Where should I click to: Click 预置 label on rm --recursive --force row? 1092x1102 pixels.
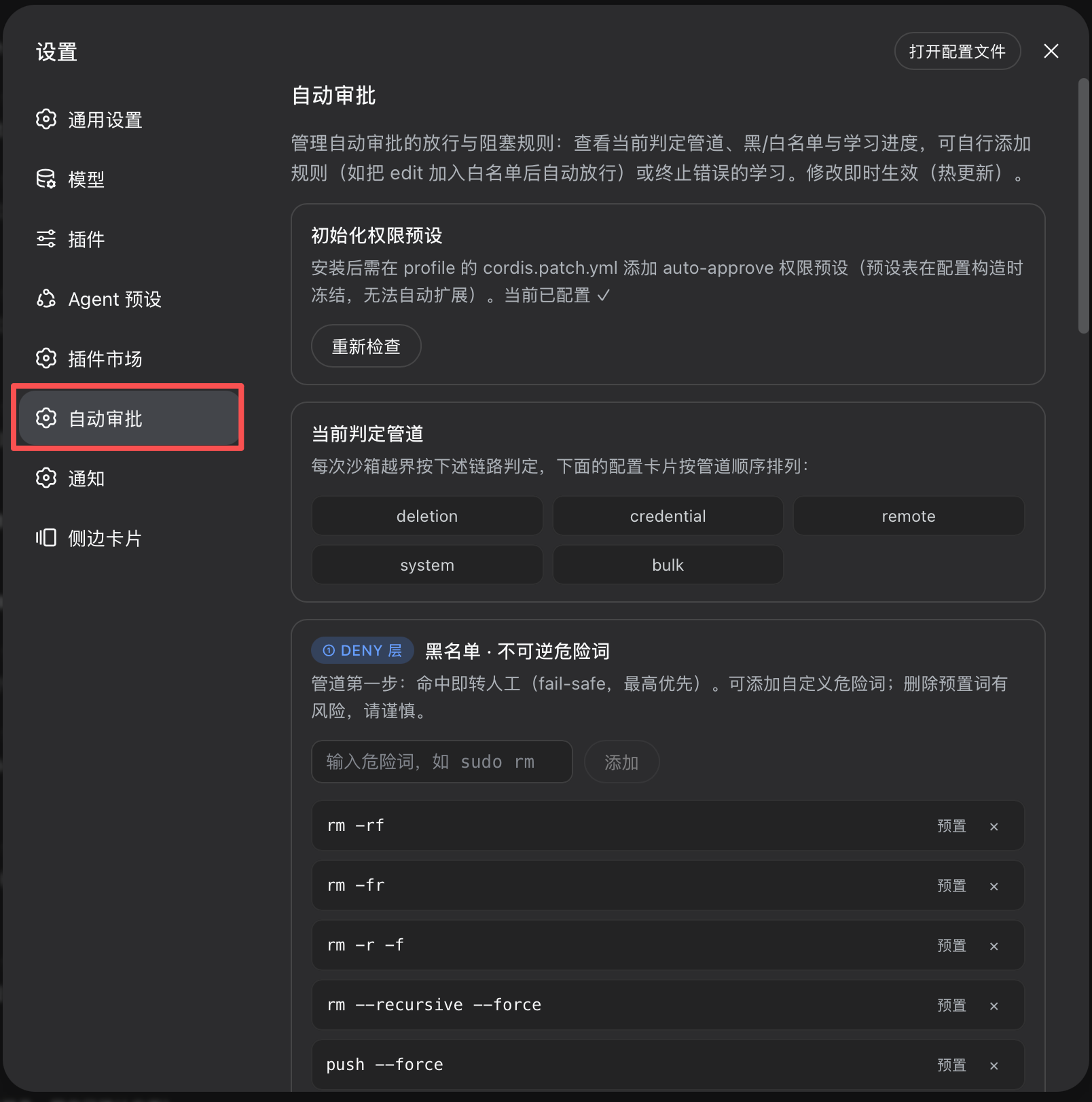click(951, 1006)
